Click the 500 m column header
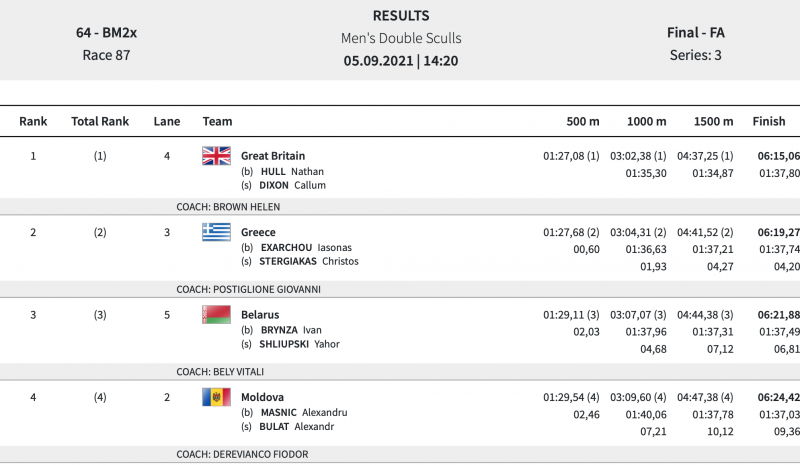This screenshot has width=800, height=465. (x=583, y=122)
